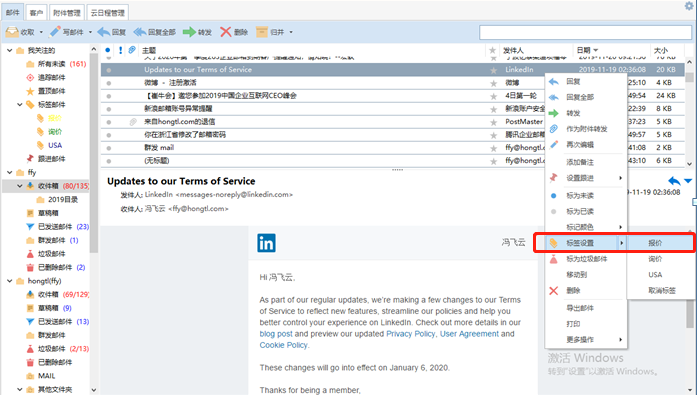This screenshot has height=395, width=697.
Task: Collapse the 我关注的 tree group
Action: pos(9,50)
